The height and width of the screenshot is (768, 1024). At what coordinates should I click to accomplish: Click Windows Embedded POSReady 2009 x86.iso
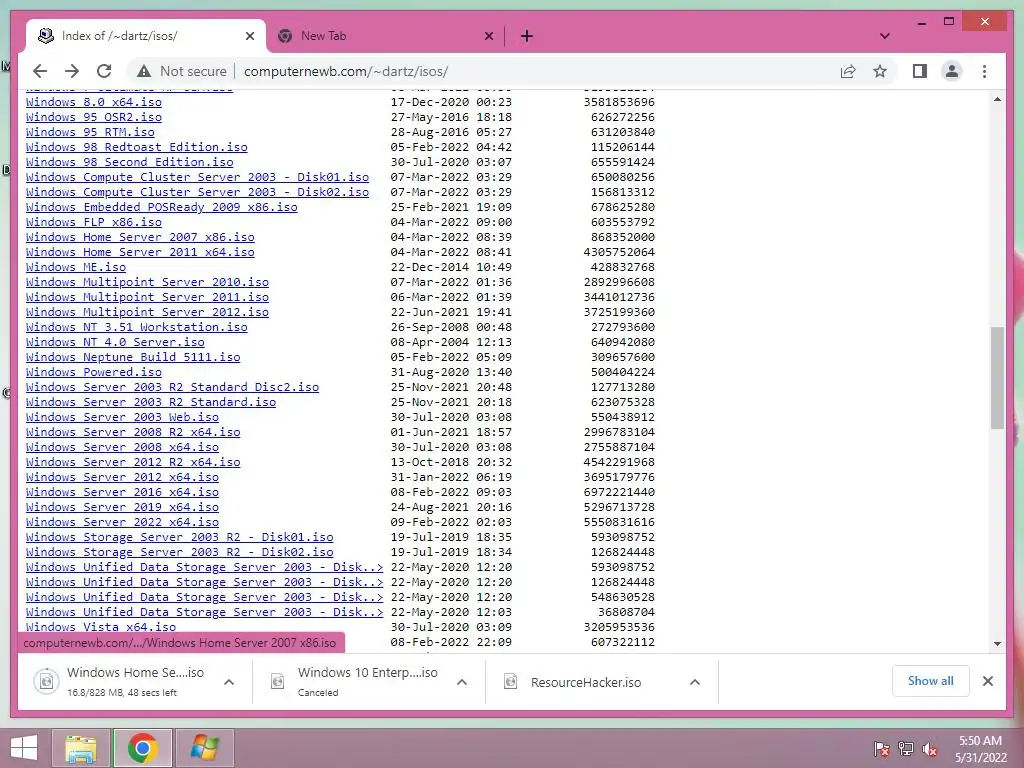tap(161, 208)
